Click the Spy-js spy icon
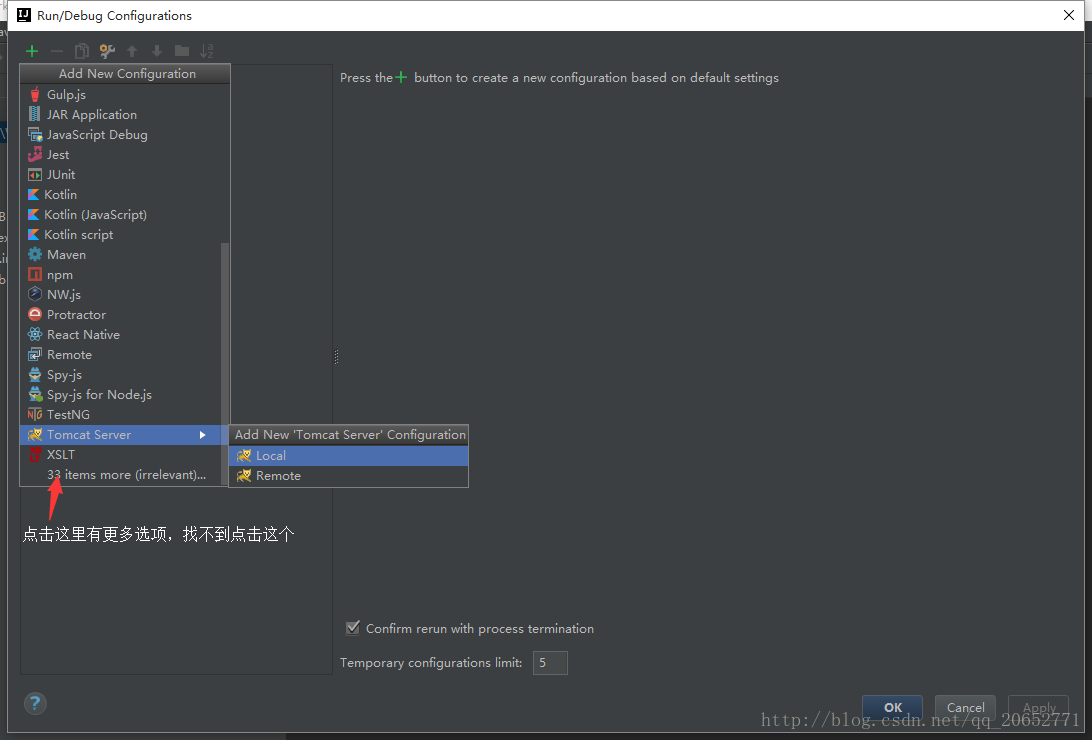The height and width of the screenshot is (740, 1092). click(35, 375)
